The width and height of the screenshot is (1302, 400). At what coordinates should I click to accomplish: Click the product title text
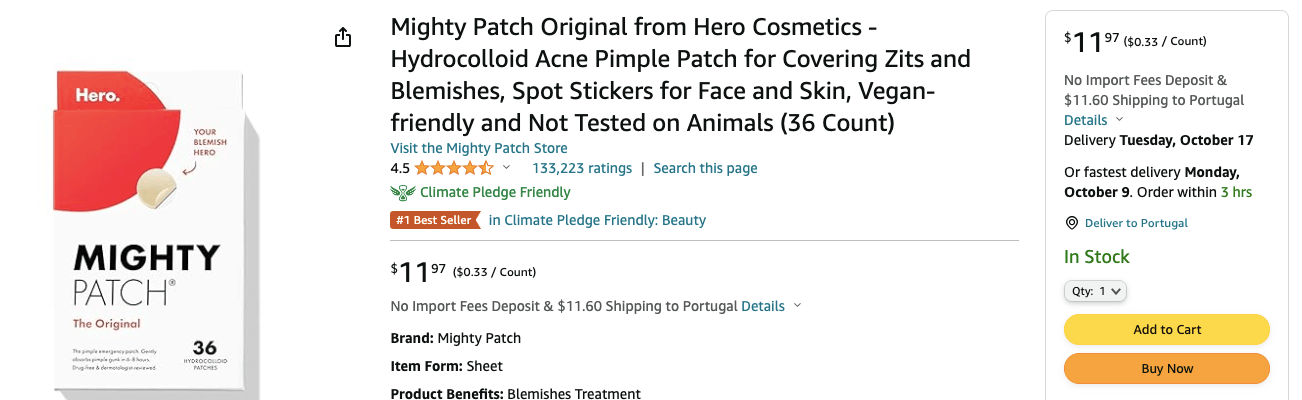pyautogui.click(x=680, y=75)
